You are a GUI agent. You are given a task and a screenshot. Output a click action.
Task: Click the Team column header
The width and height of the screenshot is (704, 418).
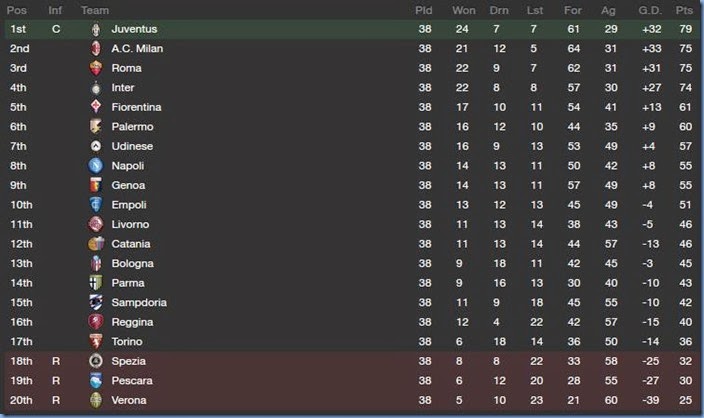click(x=95, y=10)
